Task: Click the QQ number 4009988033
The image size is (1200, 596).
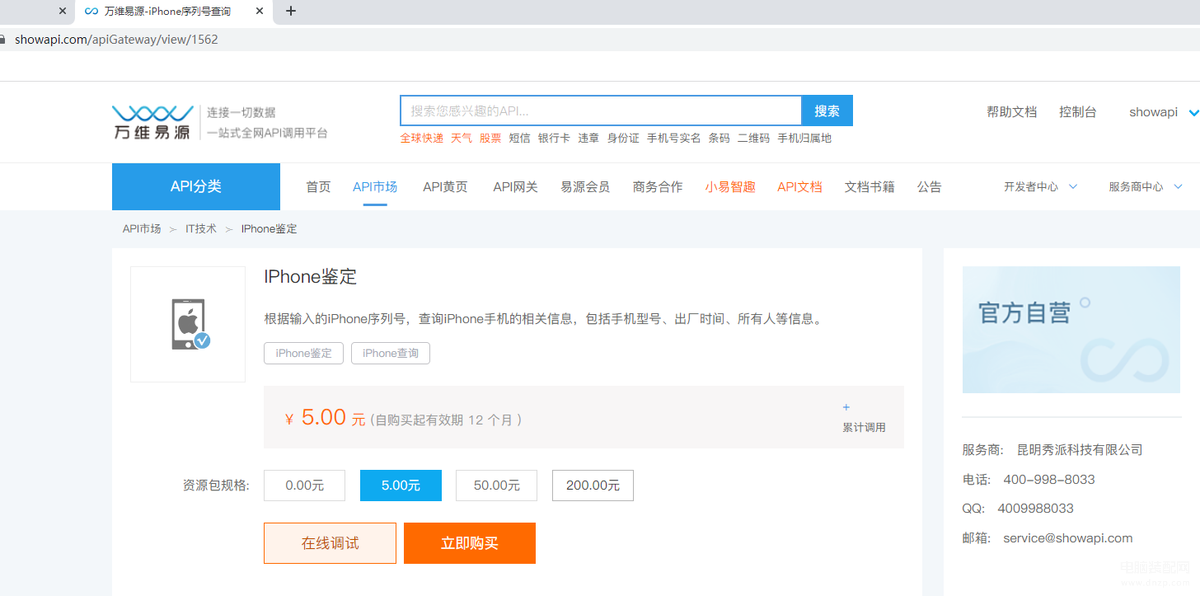Action: click(1036, 508)
